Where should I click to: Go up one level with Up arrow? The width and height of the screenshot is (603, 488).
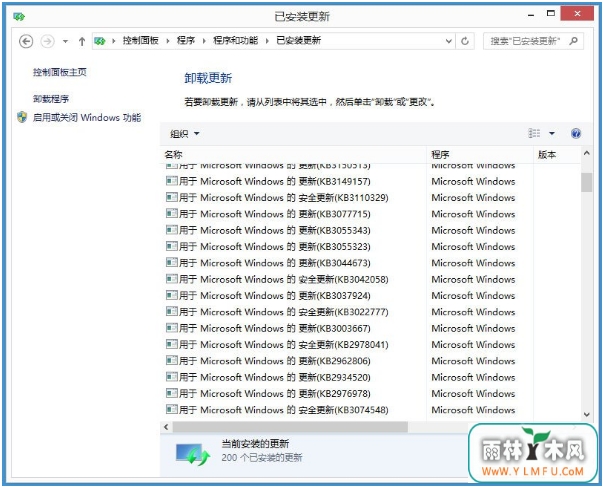pos(82,41)
